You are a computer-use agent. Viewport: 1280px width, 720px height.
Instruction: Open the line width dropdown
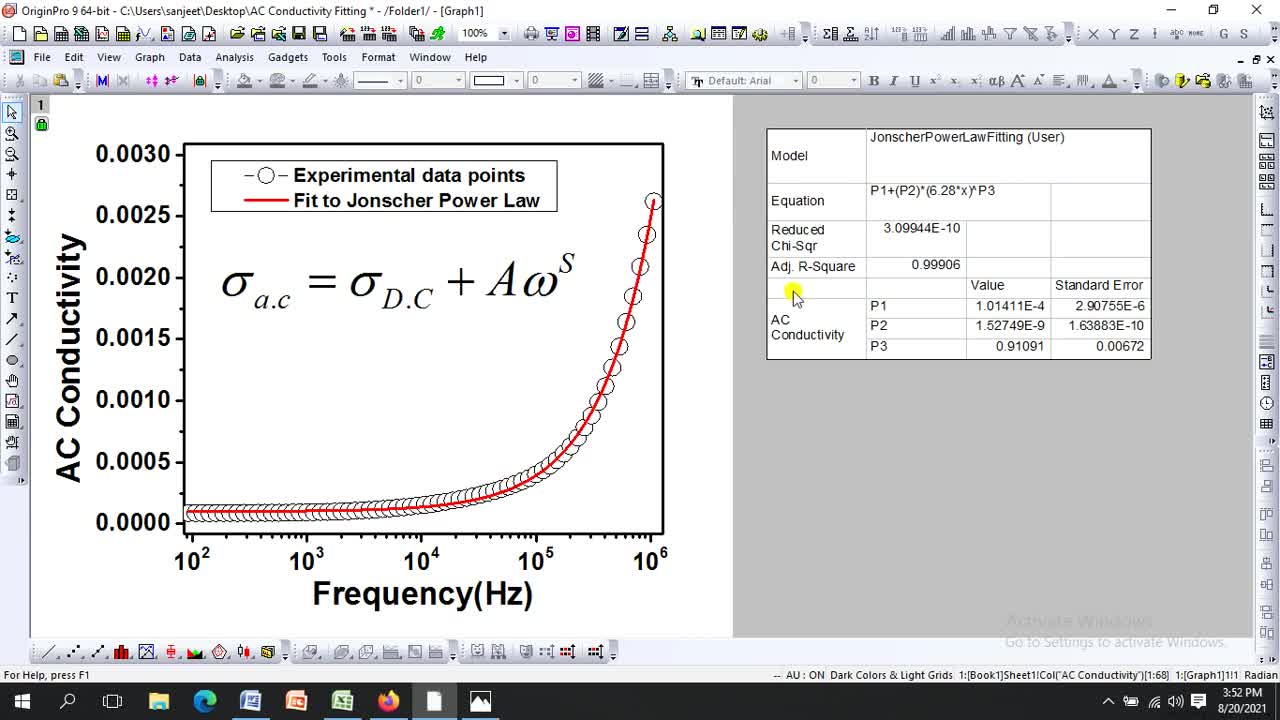click(458, 81)
